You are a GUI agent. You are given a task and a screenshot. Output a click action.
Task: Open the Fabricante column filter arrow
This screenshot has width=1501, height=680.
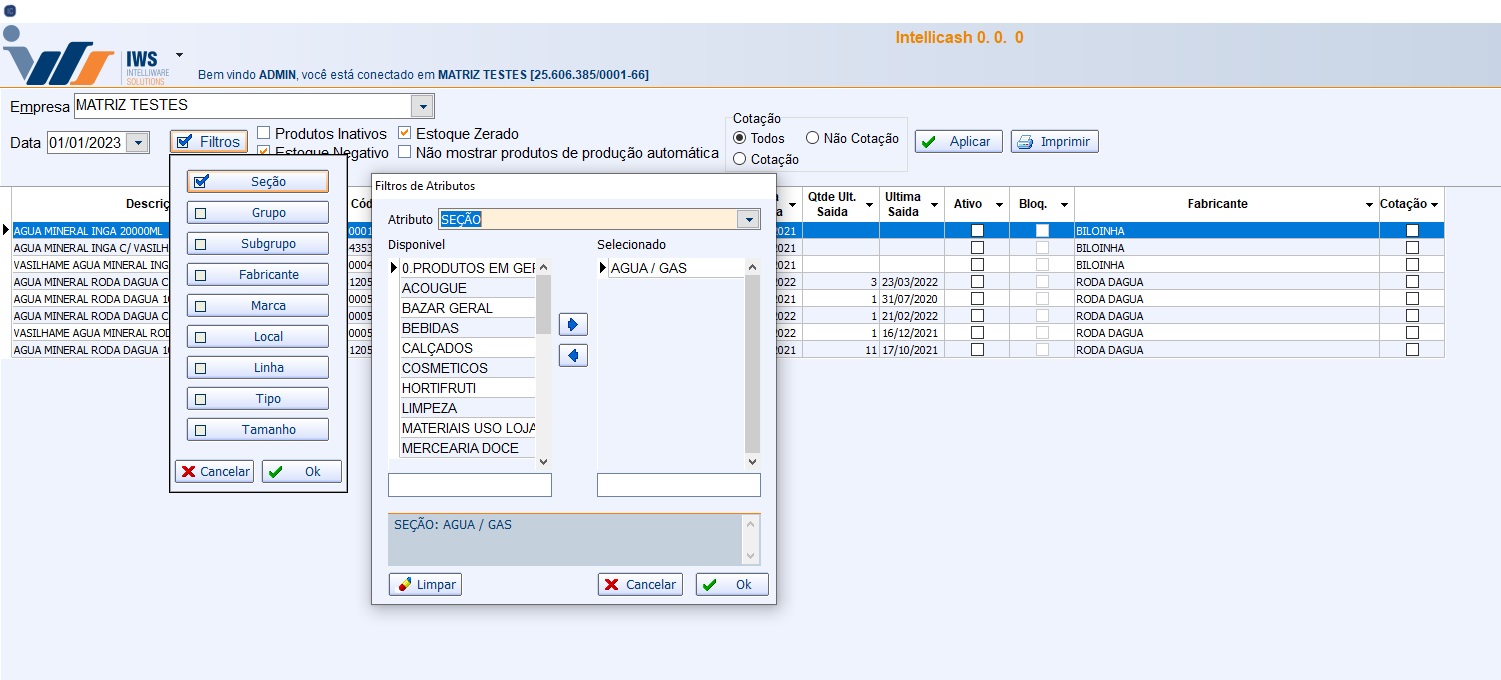pyautogui.click(x=1369, y=205)
